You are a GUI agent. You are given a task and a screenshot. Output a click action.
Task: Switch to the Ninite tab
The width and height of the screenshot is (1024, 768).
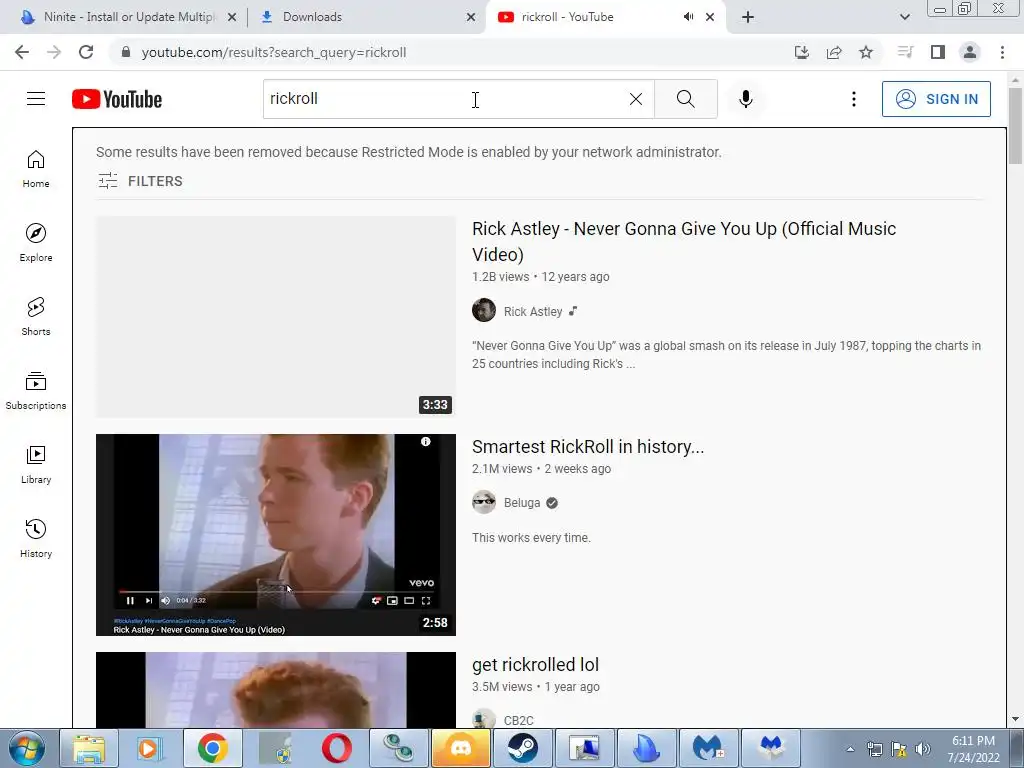point(129,17)
